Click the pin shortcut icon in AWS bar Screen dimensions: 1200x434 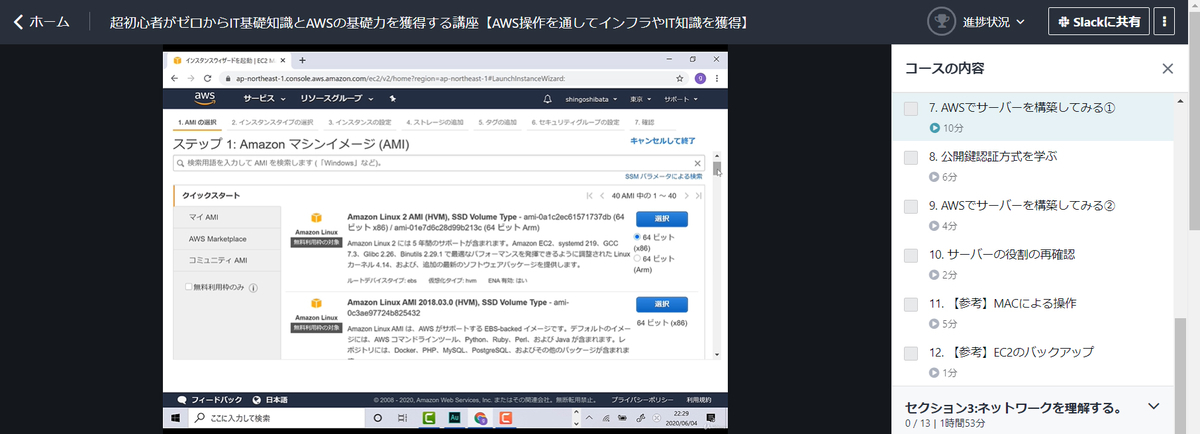click(393, 99)
